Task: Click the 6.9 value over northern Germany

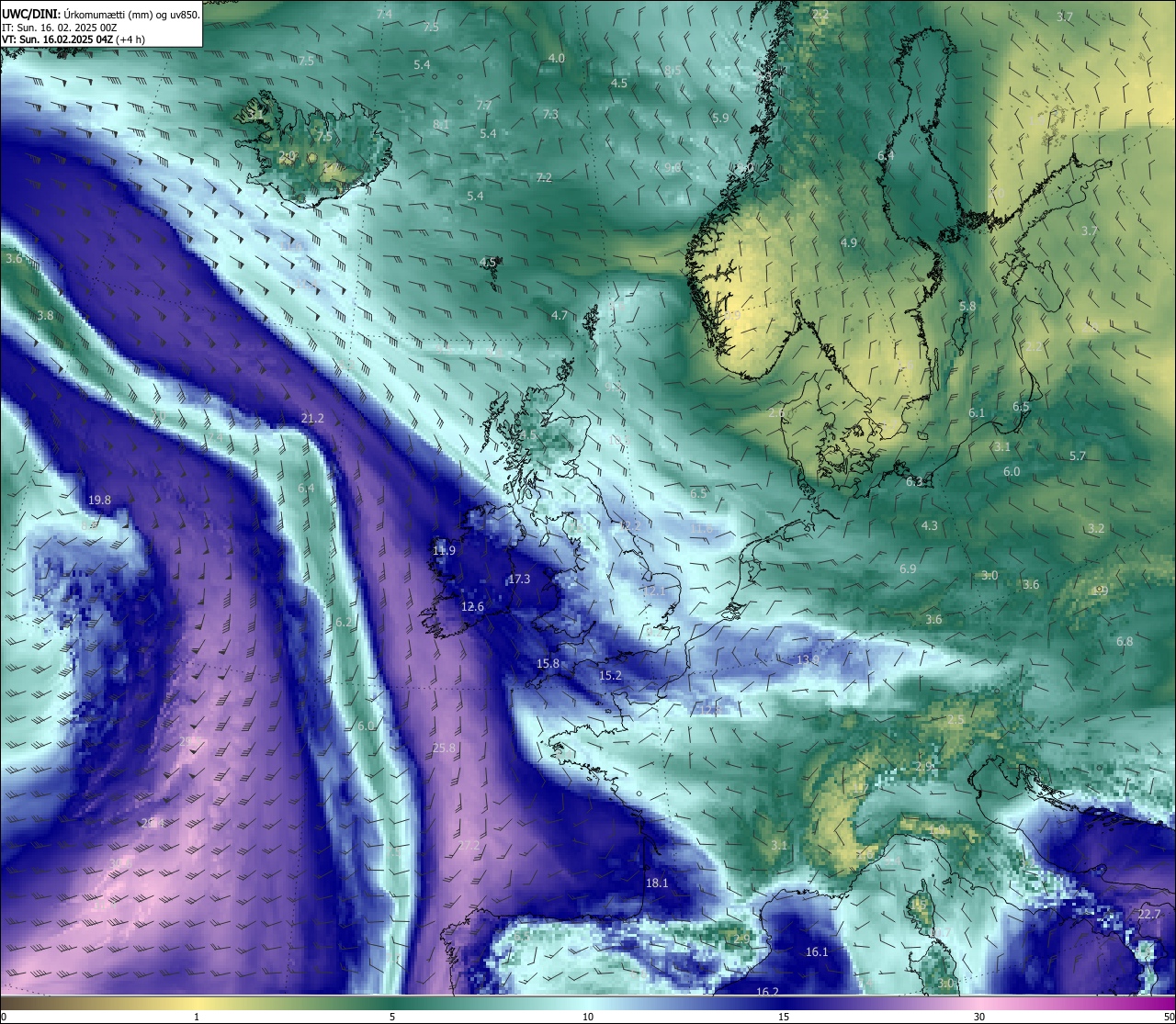Action: tap(908, 569)
